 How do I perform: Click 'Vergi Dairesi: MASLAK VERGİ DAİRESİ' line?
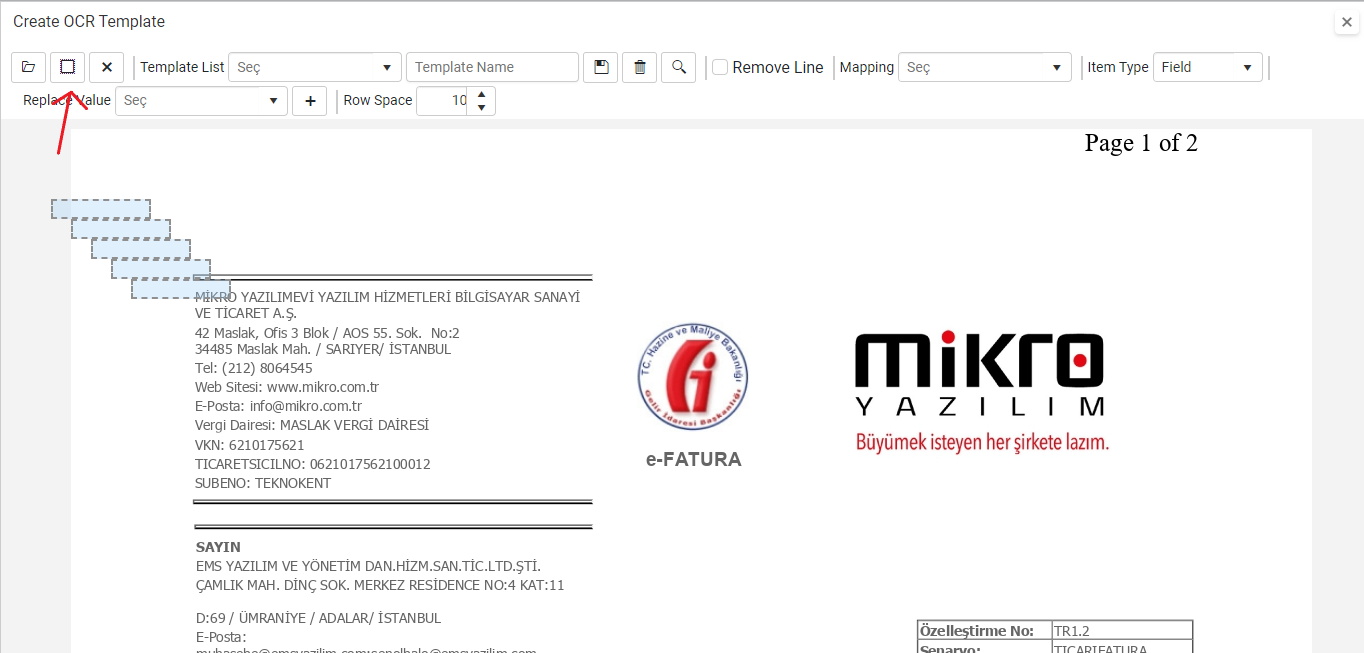pyautogui.click(x=312, y=425)
